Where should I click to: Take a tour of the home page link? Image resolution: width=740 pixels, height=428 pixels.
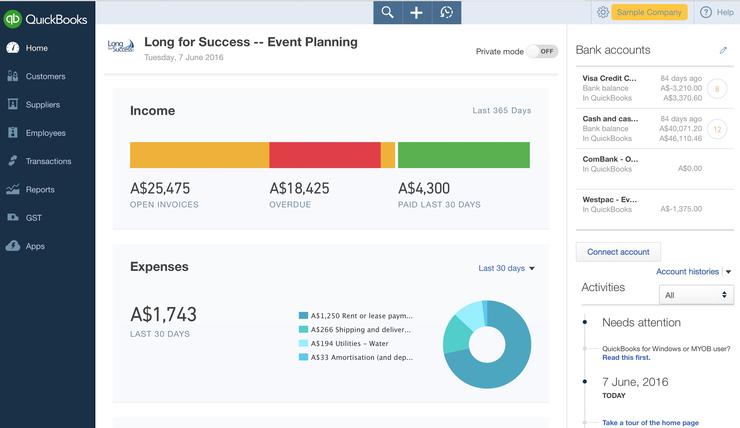click(x=650, y=423)
